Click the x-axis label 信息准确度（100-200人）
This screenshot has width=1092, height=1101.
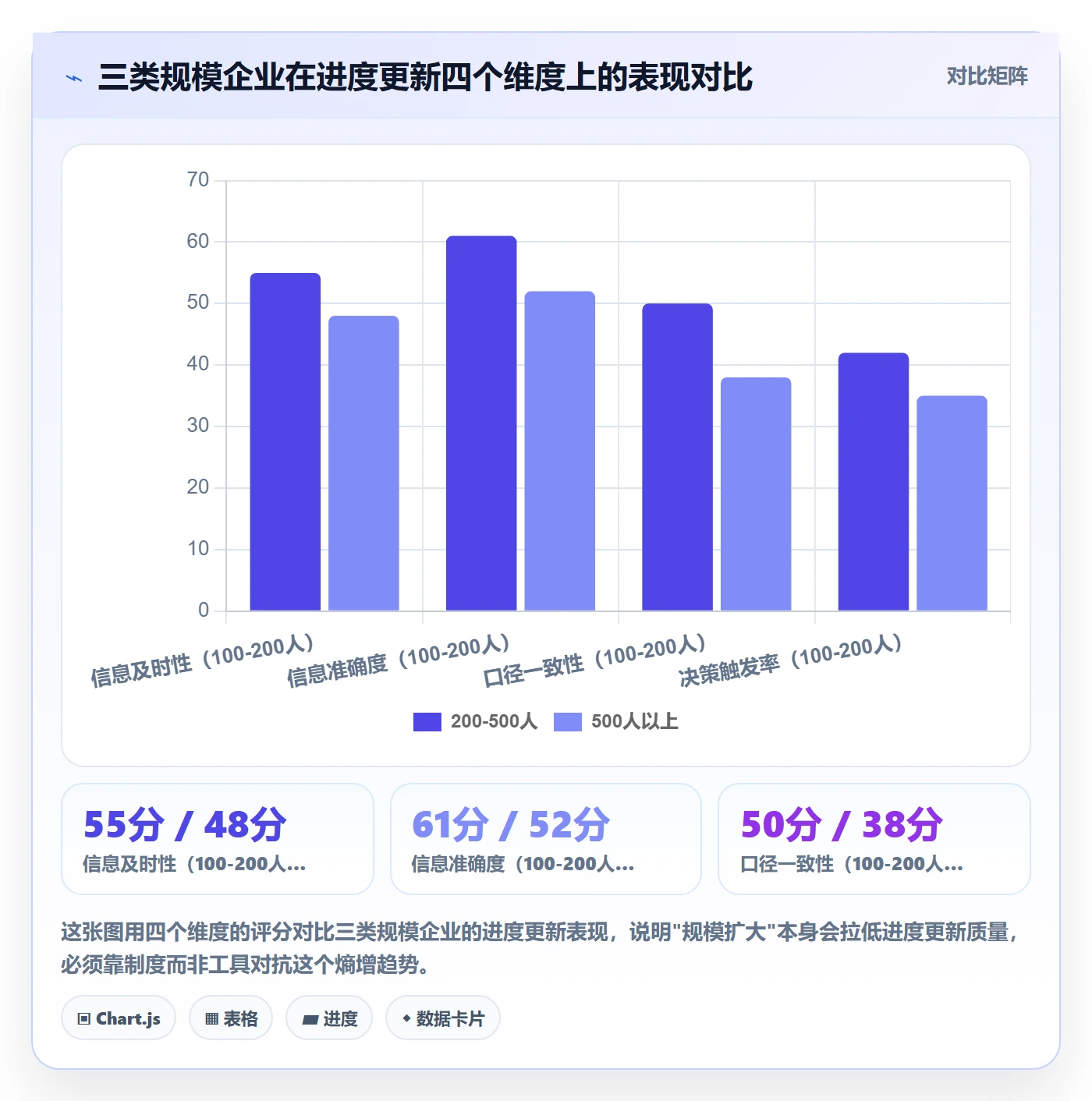click(x=399, y=660)
